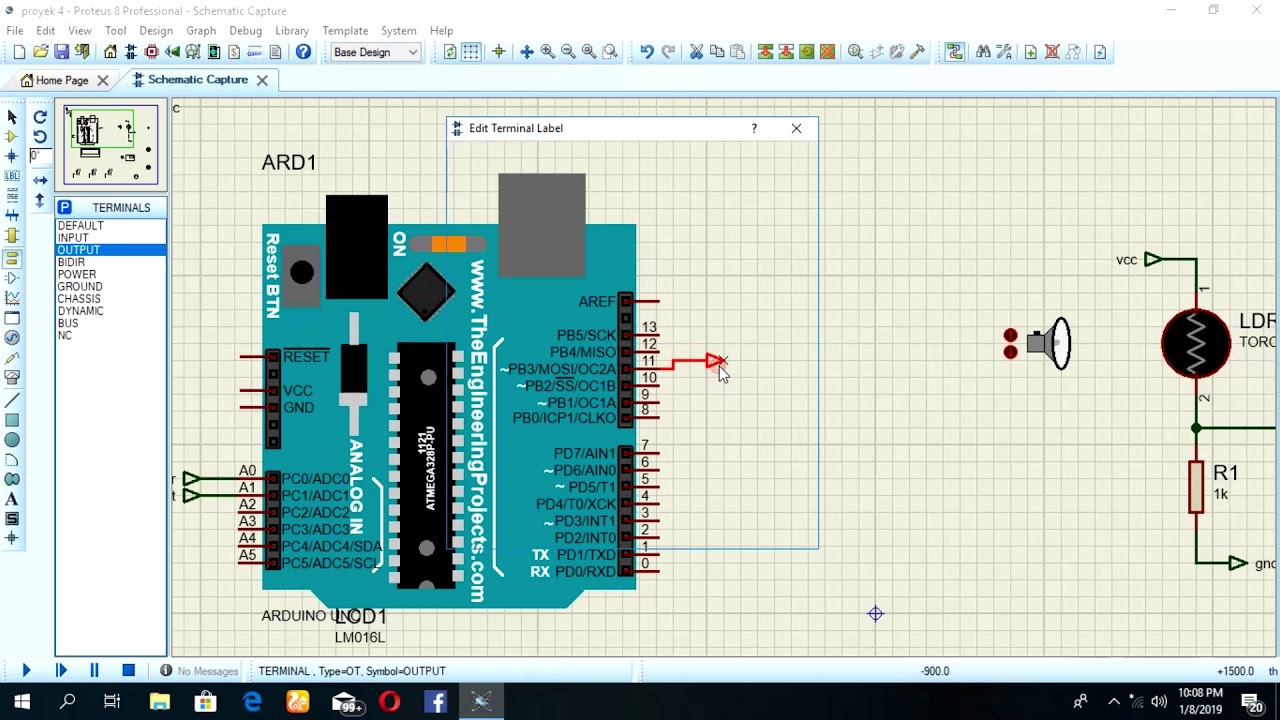Create a new project with the blank page icon
This screenshot has width=1280, height=720.
click(18, 52)
